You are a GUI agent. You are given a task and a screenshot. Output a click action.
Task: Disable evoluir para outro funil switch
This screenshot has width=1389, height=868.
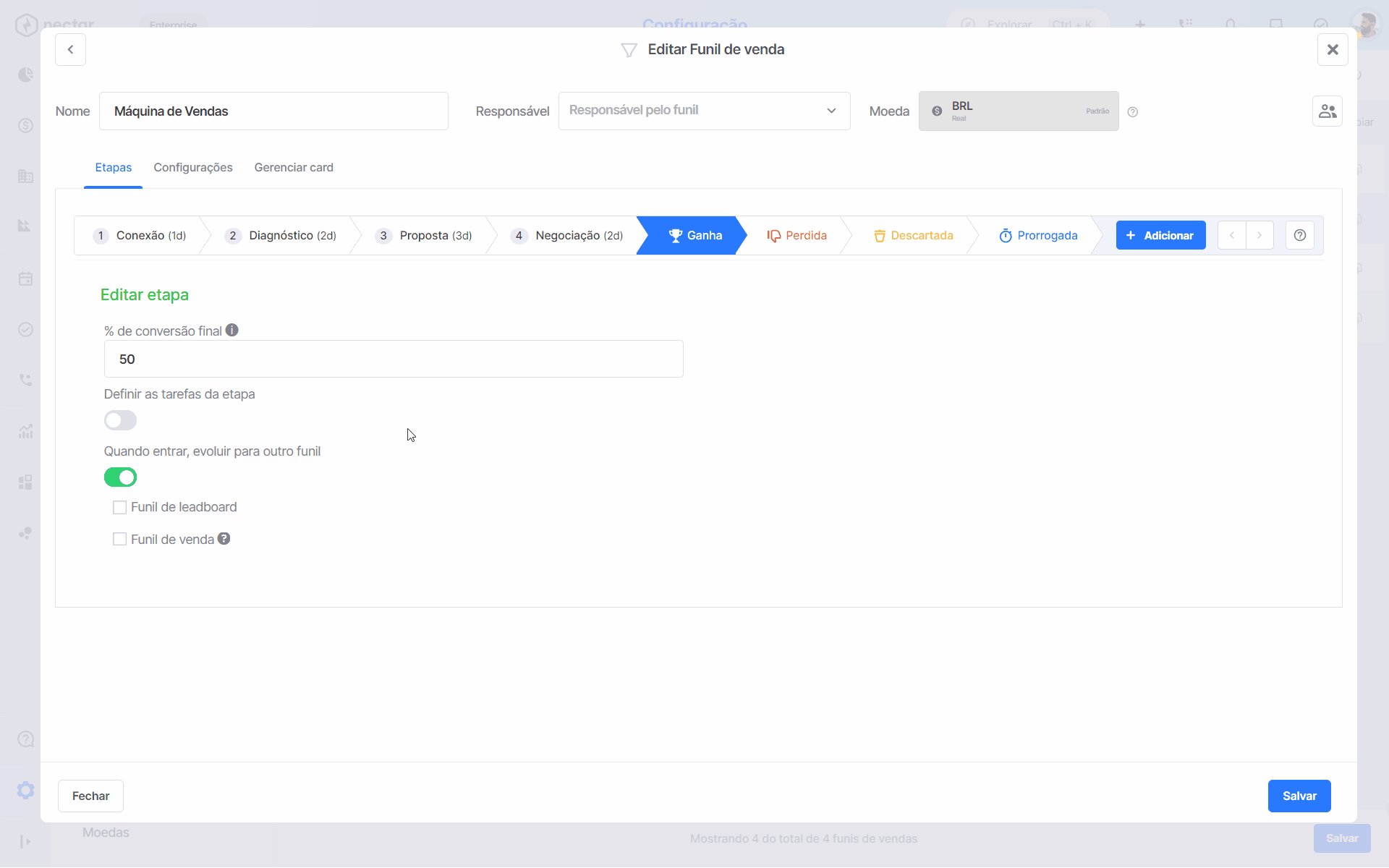120,477
